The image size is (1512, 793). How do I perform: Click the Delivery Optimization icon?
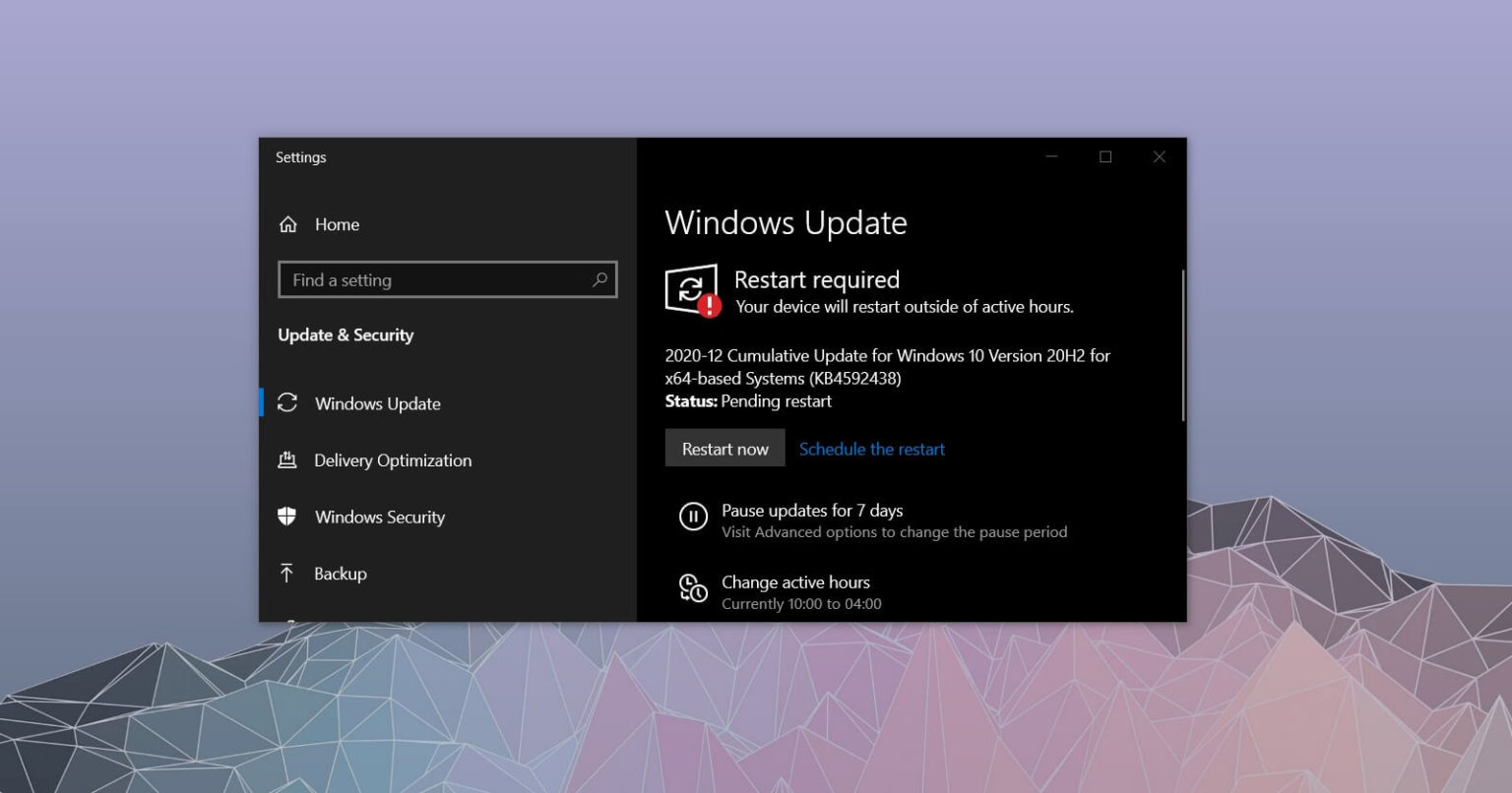287,460
